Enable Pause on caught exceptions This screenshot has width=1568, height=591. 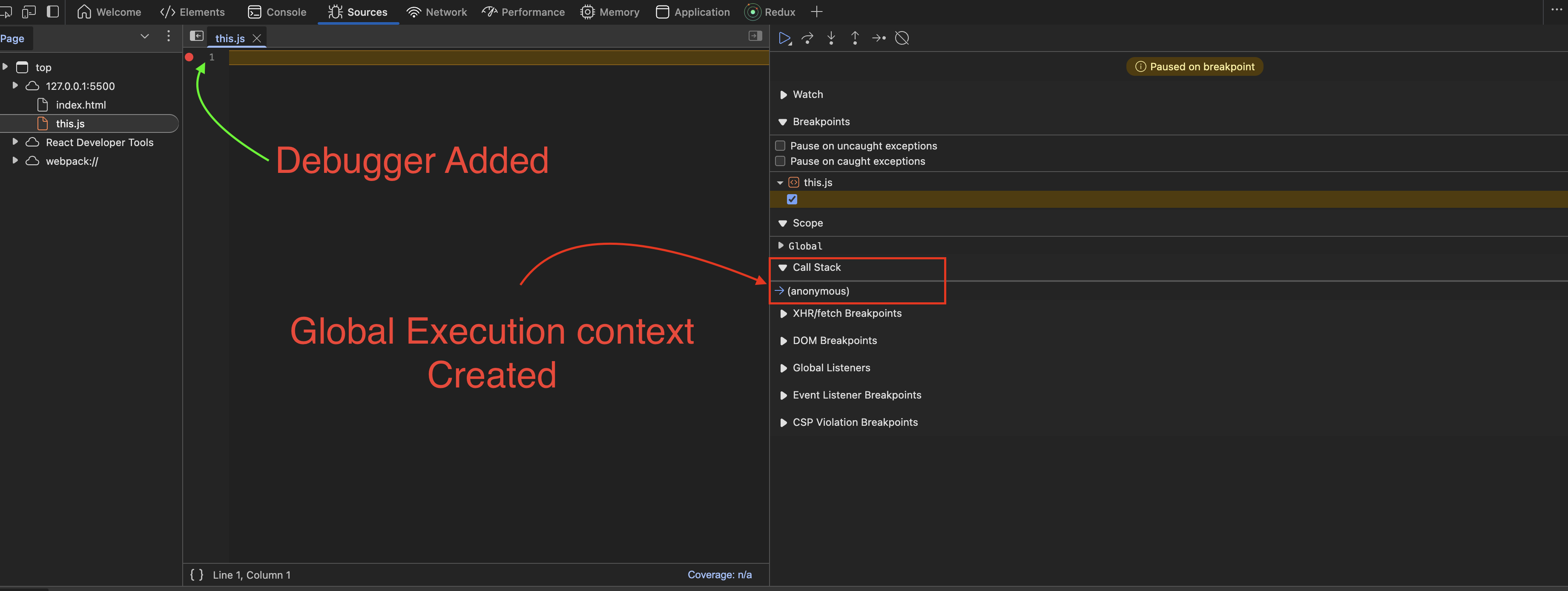[780, 161]
